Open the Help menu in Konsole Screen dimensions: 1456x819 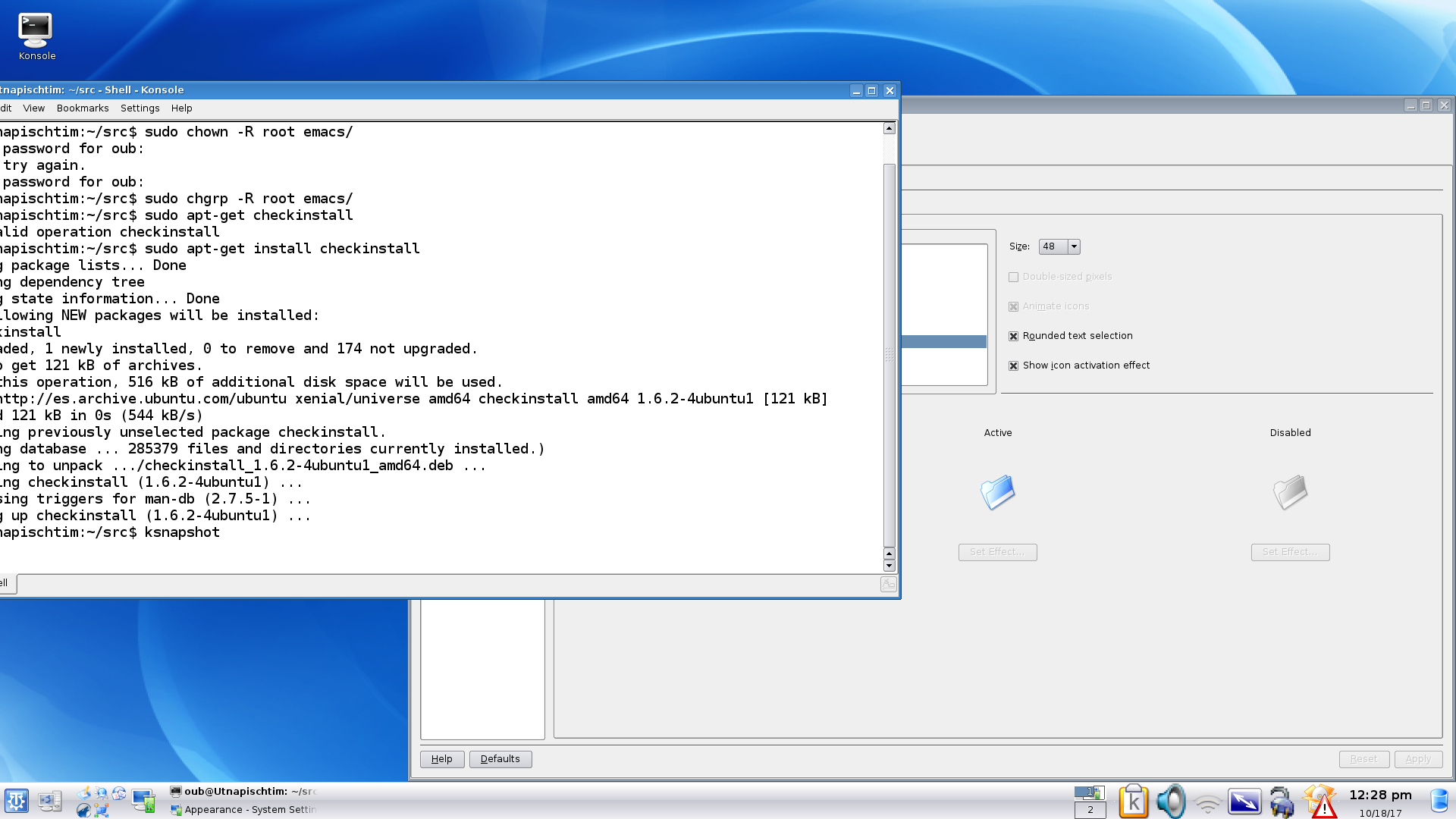[181, 108]
